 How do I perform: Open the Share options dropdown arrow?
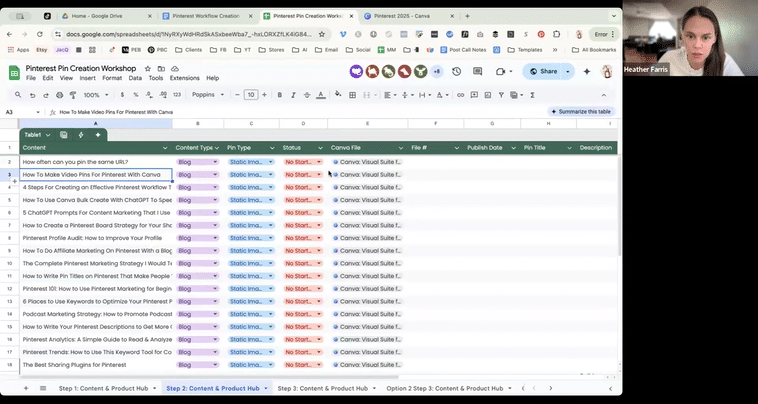pyautogui.click(x=568, y=72)
